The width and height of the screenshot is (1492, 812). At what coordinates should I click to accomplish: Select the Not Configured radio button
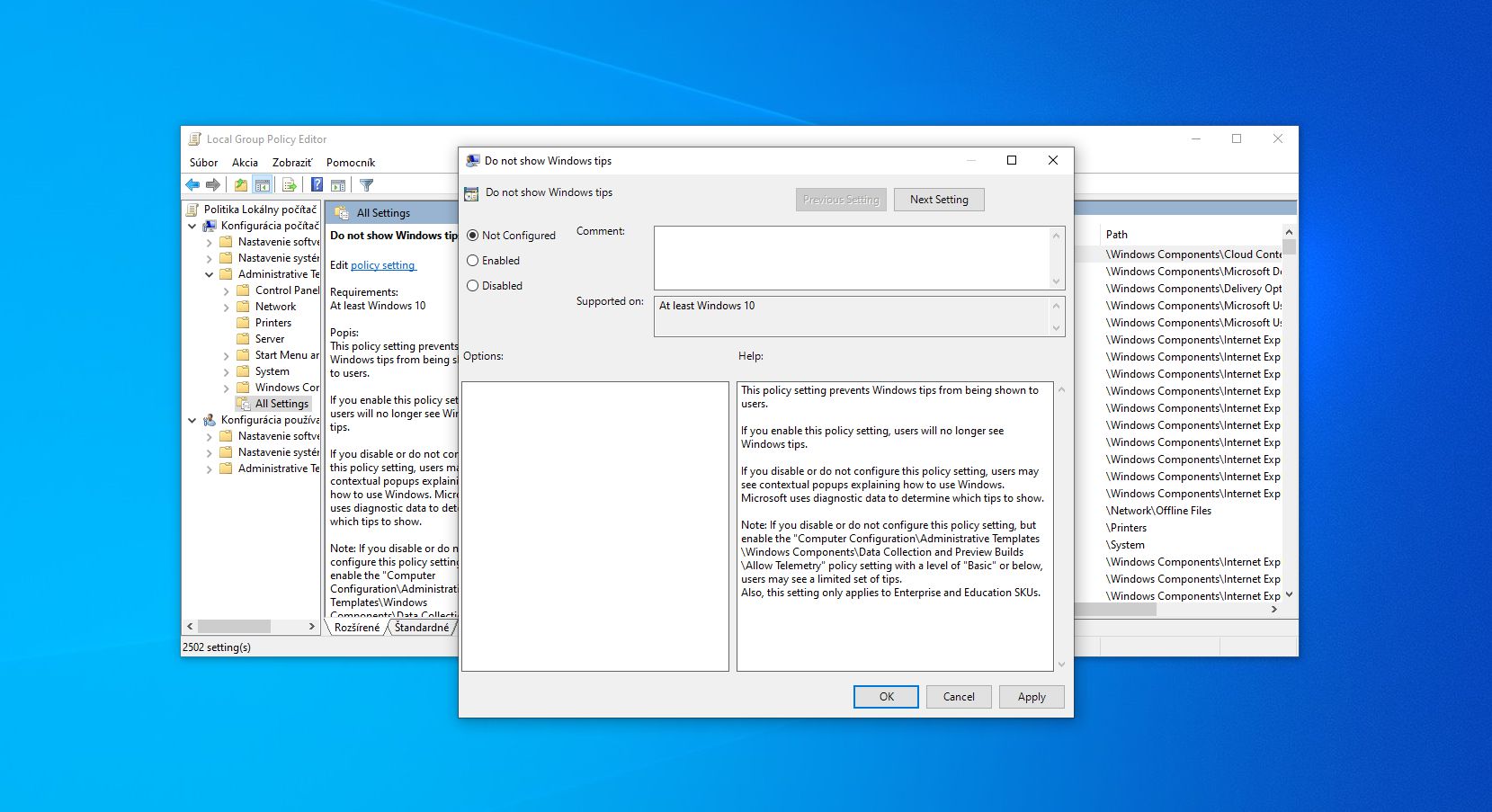coord(473,236)
